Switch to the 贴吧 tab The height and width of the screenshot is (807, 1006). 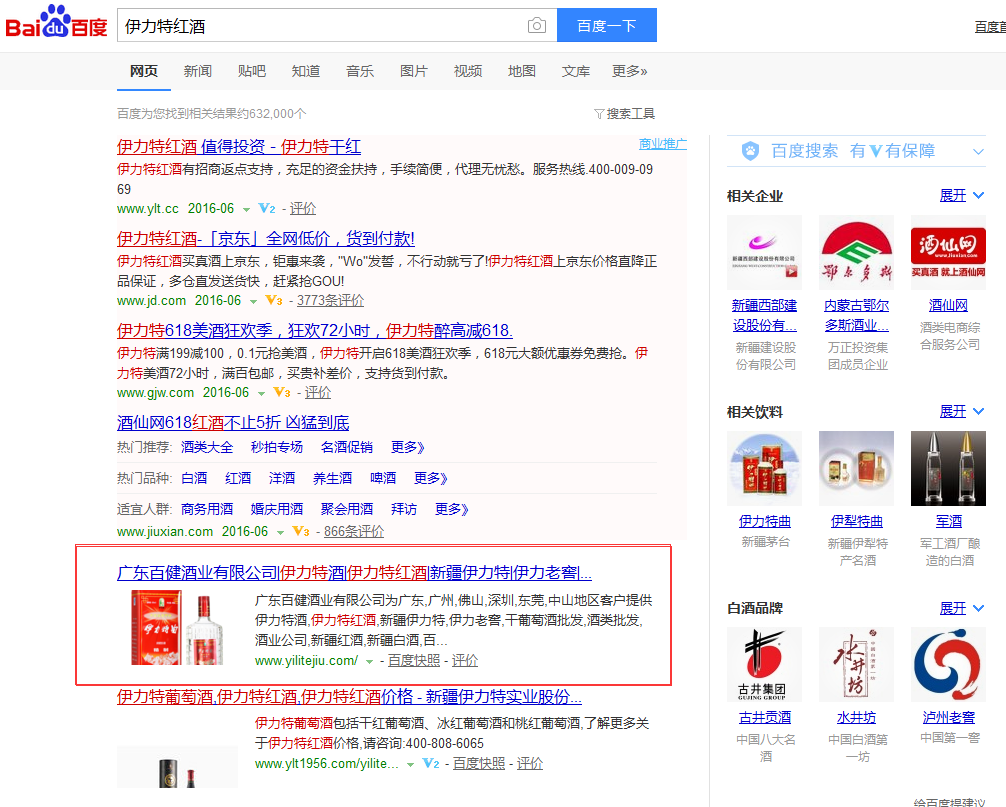click(x=252, y=71)
